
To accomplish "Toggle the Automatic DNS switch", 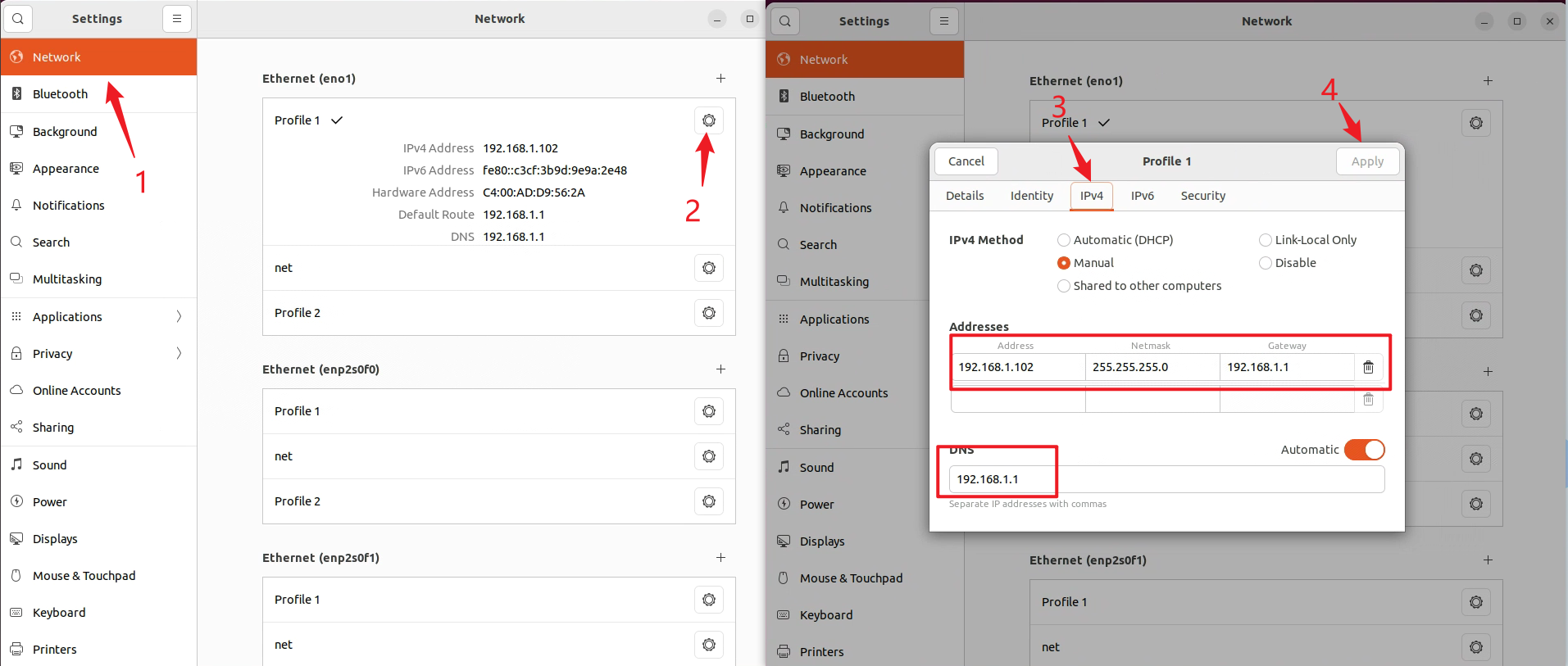I will (x=1365, y=450).
